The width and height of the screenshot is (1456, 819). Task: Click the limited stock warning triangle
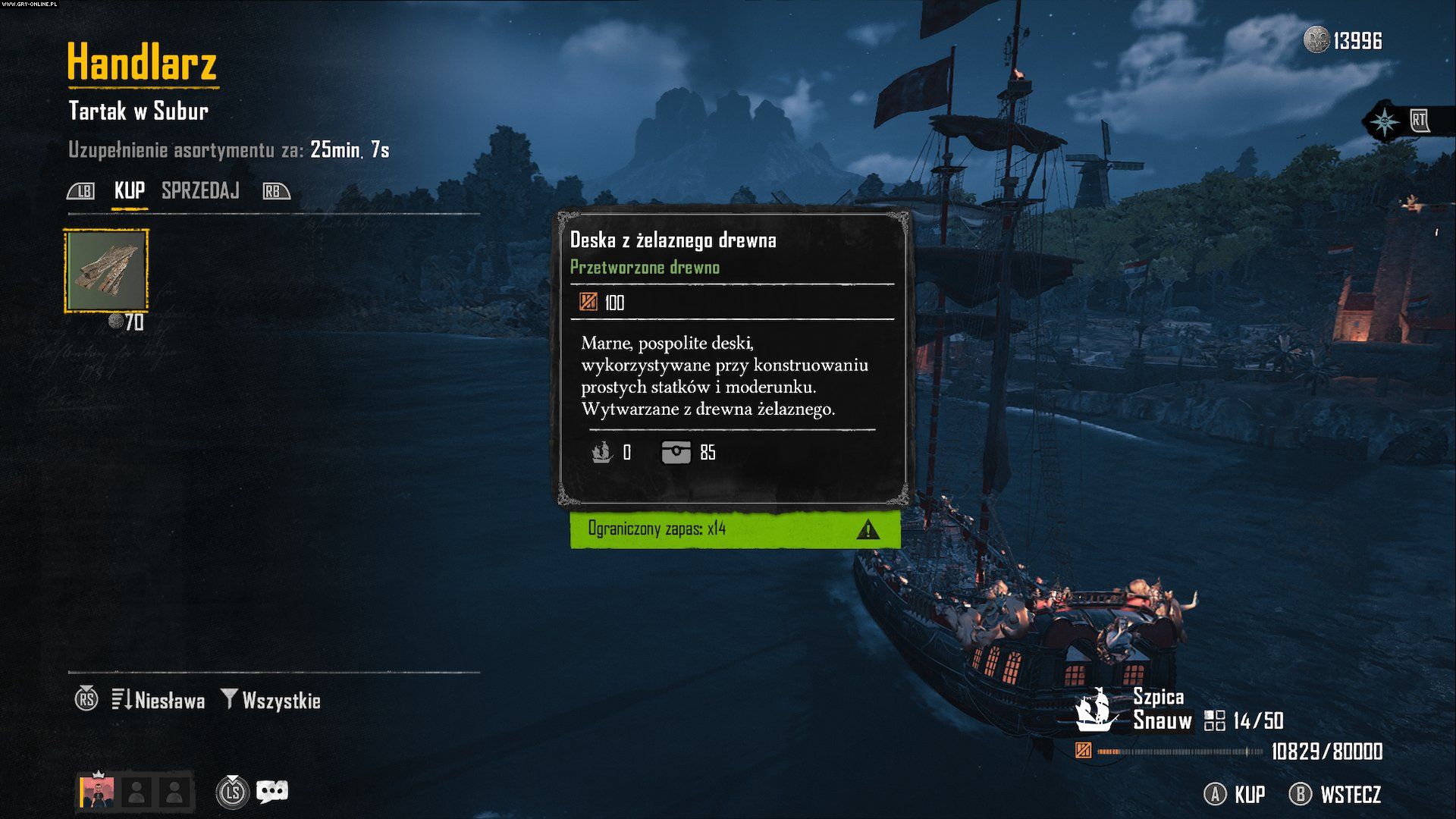pos(868,529)
